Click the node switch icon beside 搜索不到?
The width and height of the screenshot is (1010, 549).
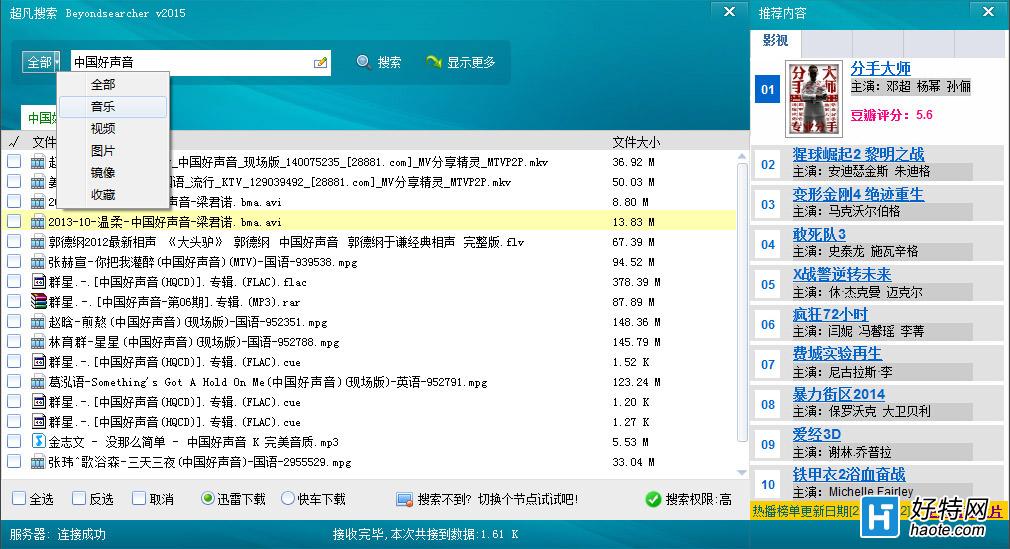[x=405, y=499]
